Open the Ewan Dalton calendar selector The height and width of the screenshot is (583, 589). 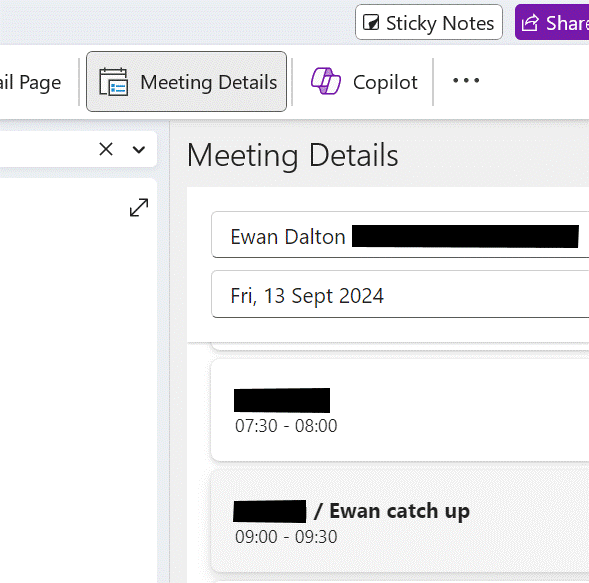400,235
